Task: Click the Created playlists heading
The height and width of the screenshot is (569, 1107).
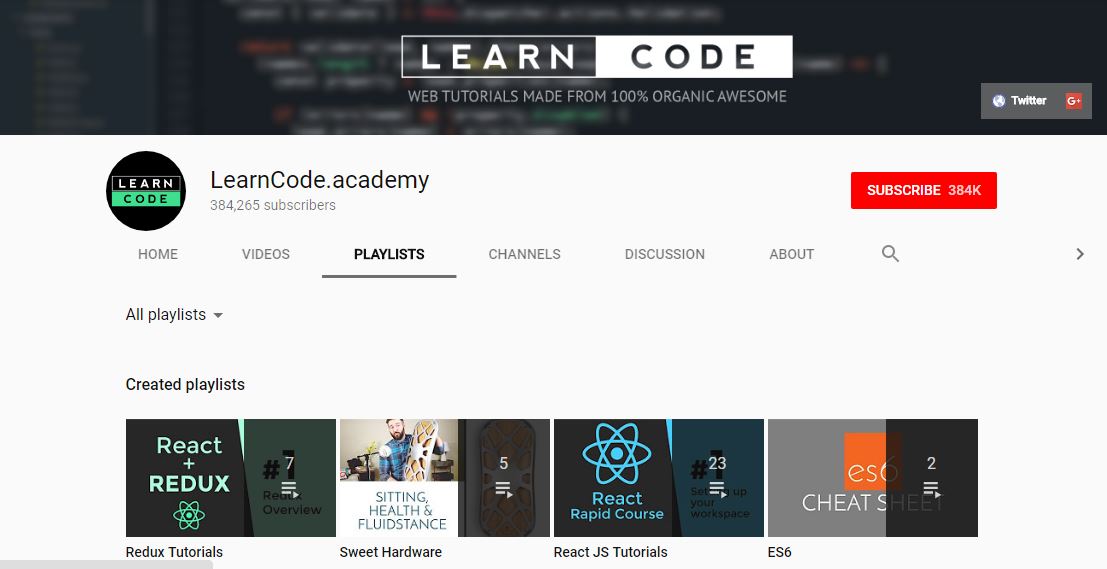Action: click(x=185, y=385)
